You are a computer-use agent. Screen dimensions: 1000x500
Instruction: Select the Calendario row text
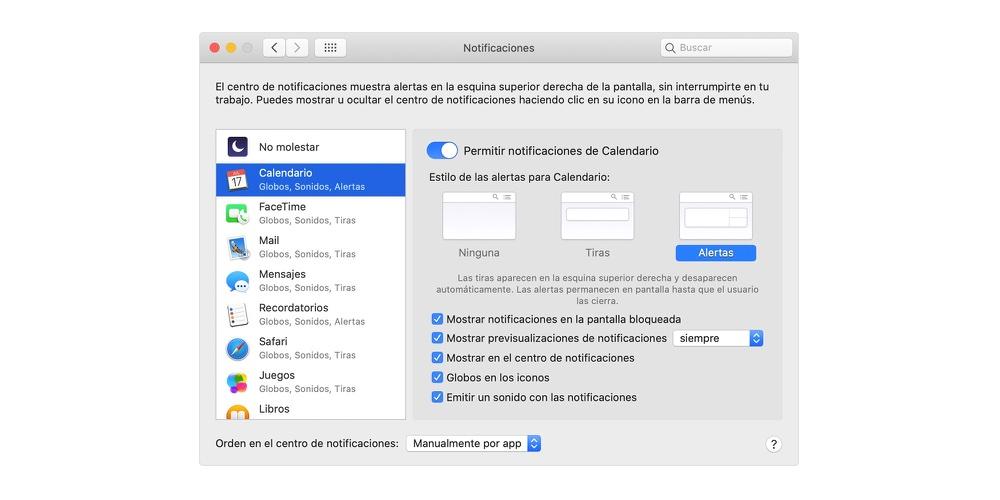click(x=312, y=180)
